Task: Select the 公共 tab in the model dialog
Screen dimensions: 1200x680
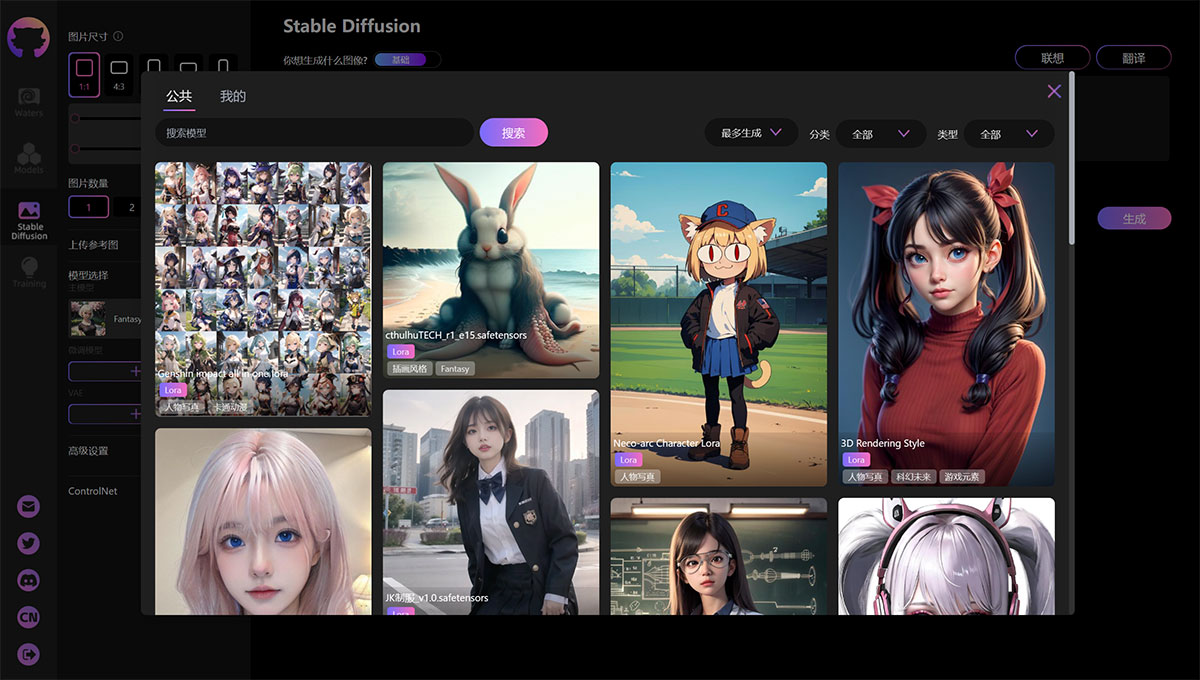Action: (x=179, y=96)
